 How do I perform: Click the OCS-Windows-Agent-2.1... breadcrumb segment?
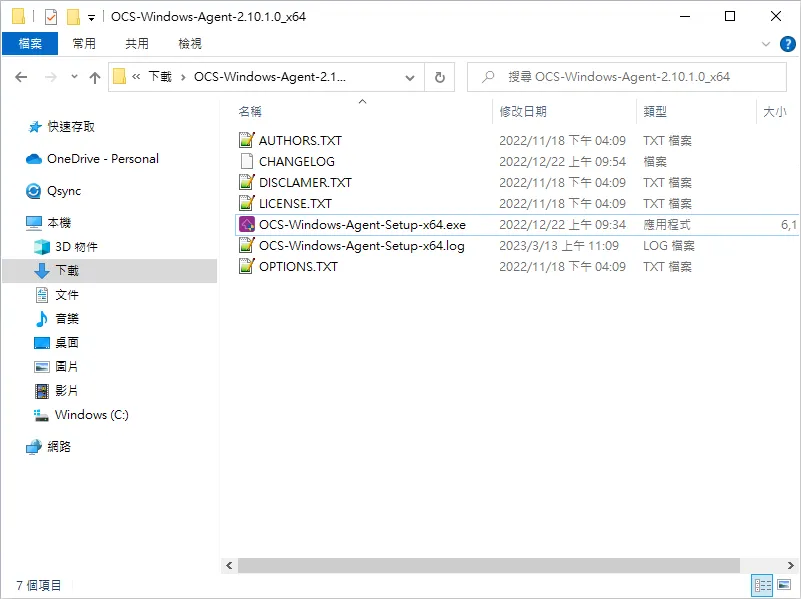pyautogui.click(x=270, y=77)
